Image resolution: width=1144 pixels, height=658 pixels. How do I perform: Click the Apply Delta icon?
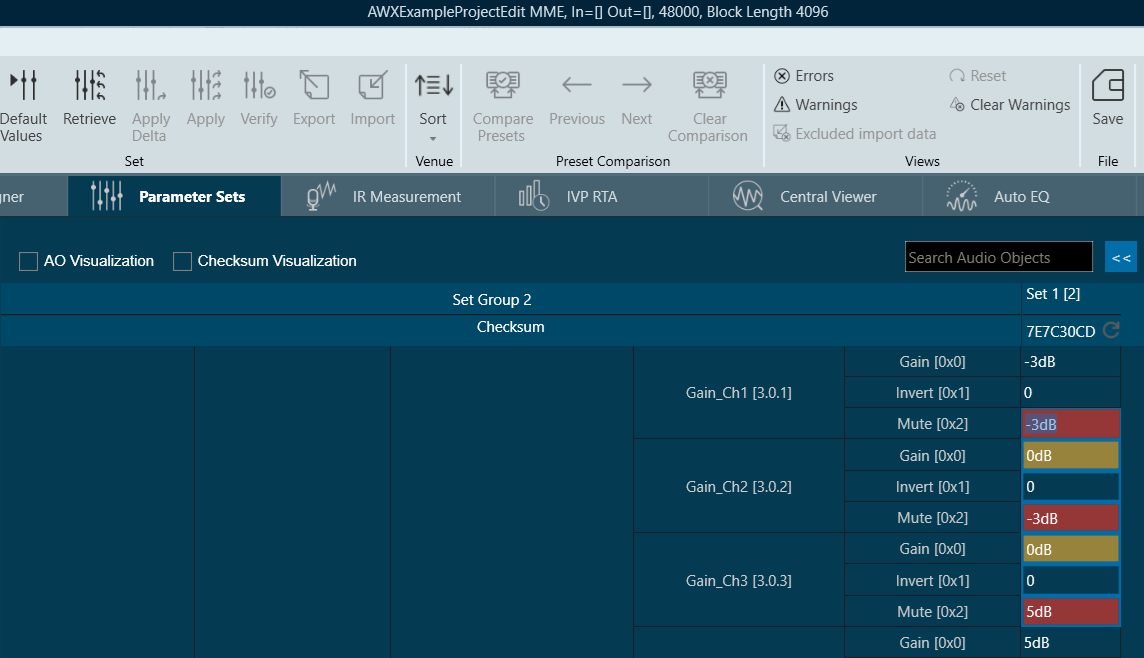[x=150, y=85]
